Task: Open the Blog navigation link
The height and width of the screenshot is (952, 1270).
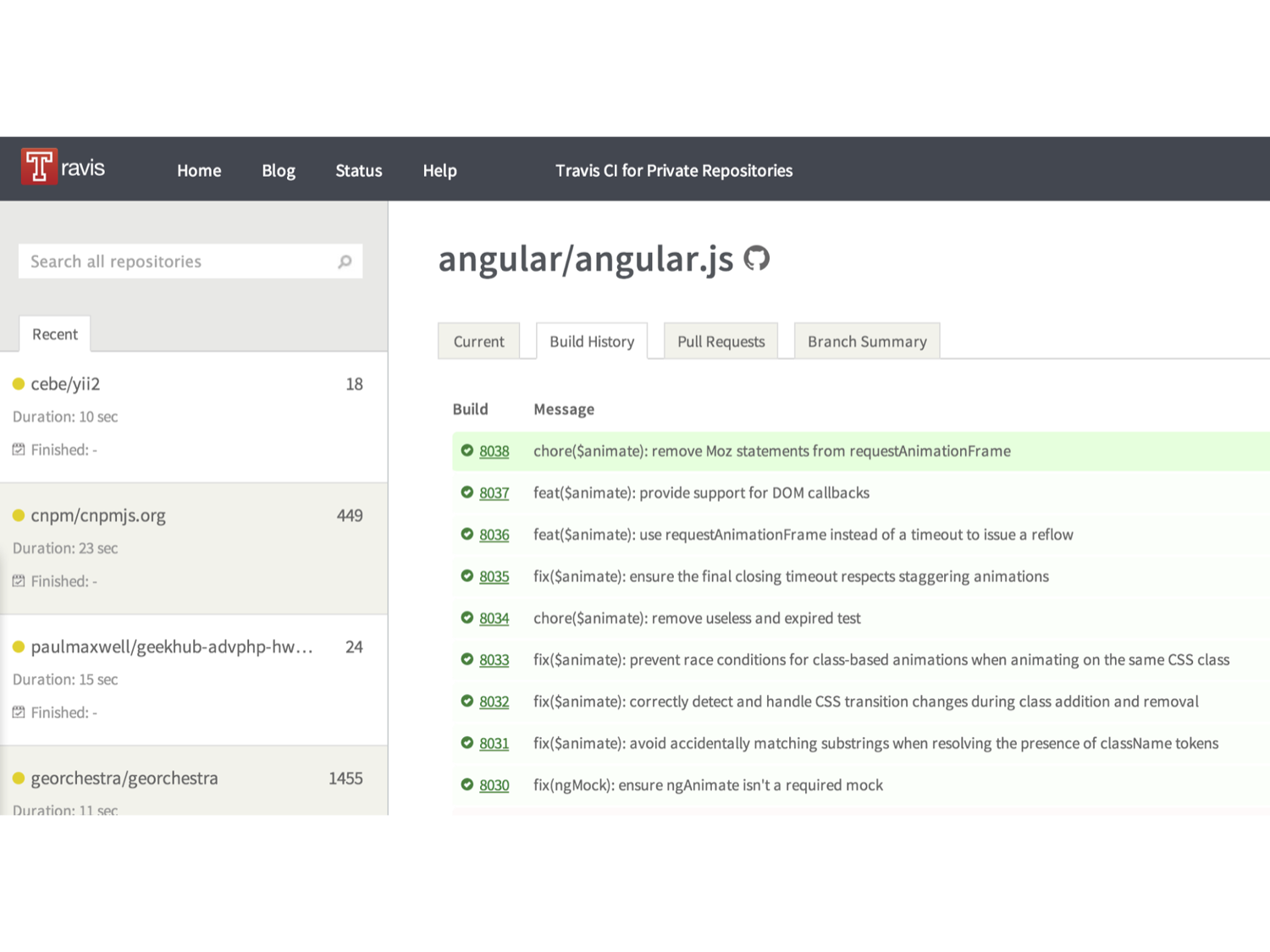Action: click(279, 170)
